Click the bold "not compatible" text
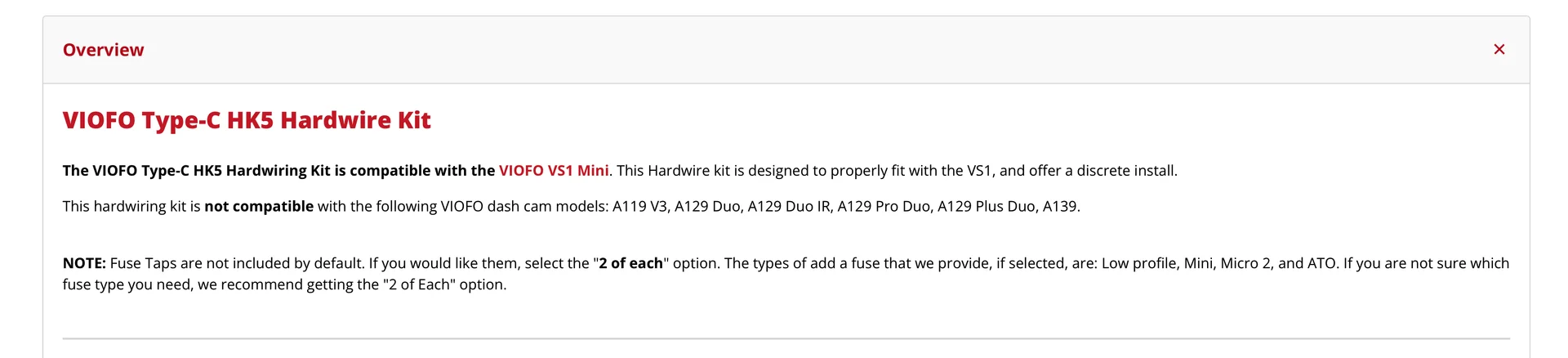The height and width of the screenshot is (358, 1568). tap(259, 207)
